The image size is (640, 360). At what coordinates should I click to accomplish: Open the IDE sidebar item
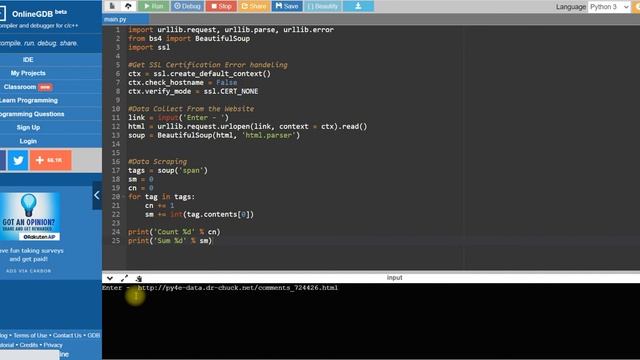click(x=28, y=60)
